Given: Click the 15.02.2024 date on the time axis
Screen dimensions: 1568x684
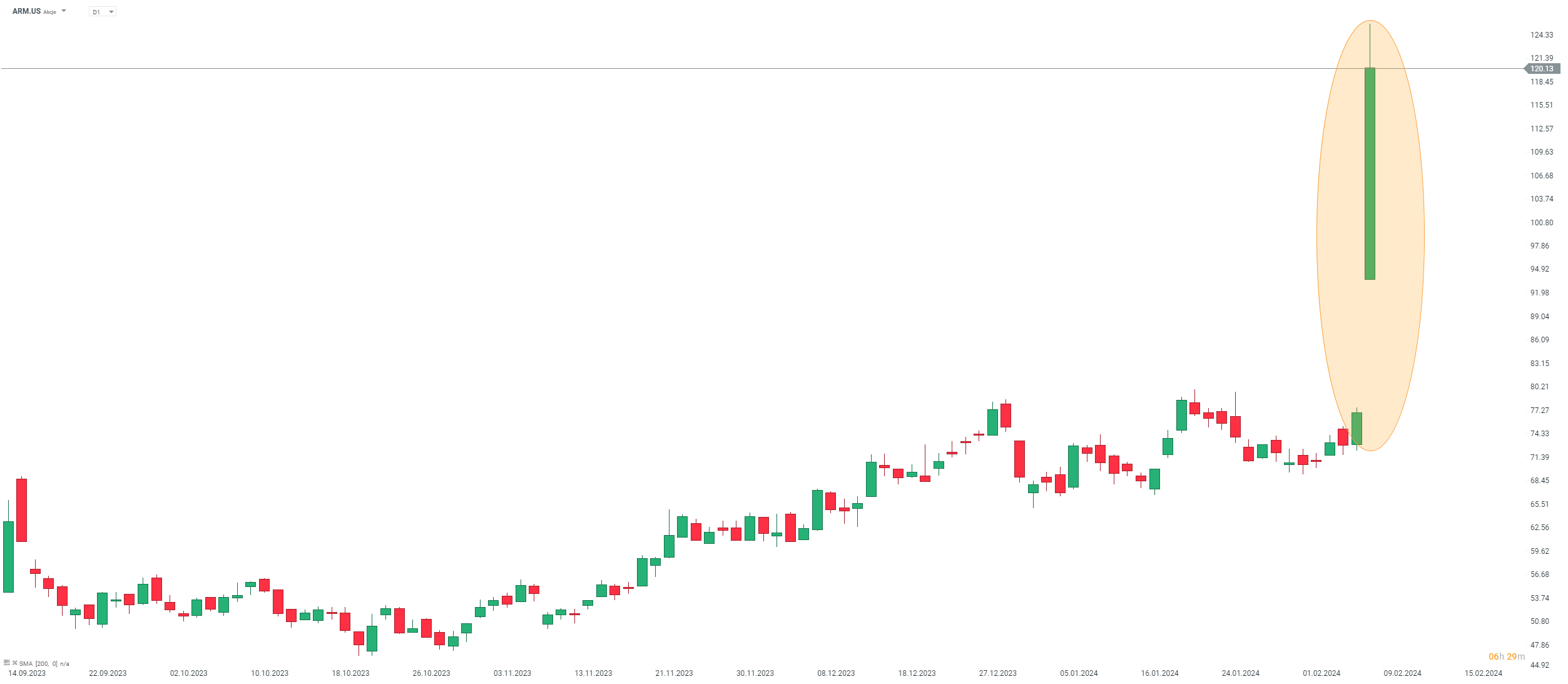Looking at the screenshot, I should click(1483, 673).
